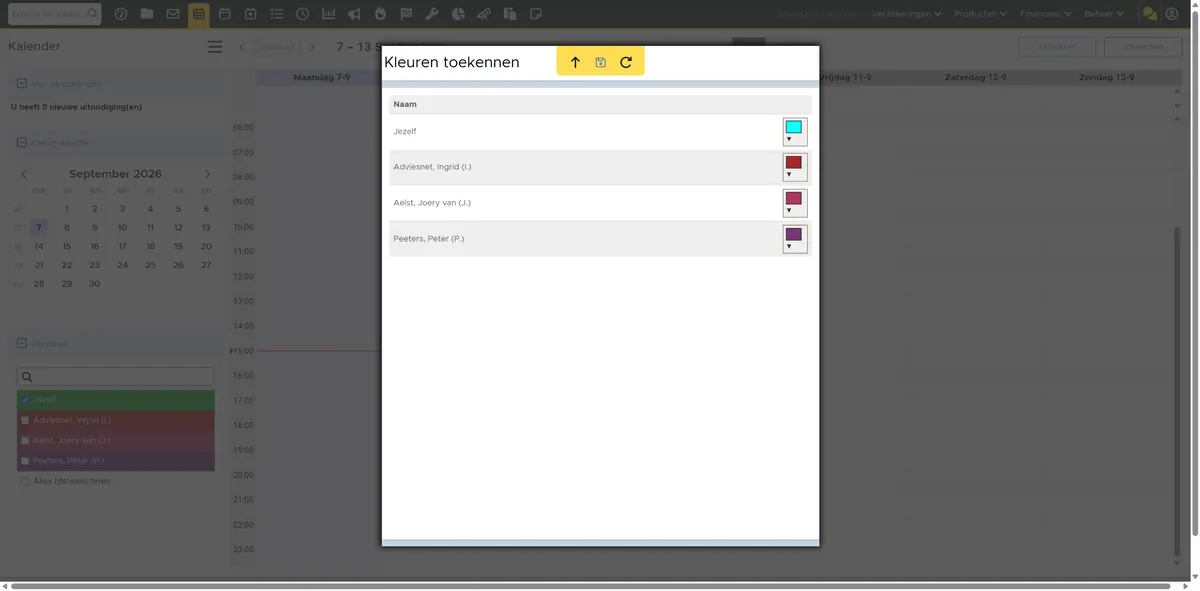Image resolution: width=1200 pixels, height=591 pixels.
Task: Open the chat bubbles icon
Action: 1150,14
